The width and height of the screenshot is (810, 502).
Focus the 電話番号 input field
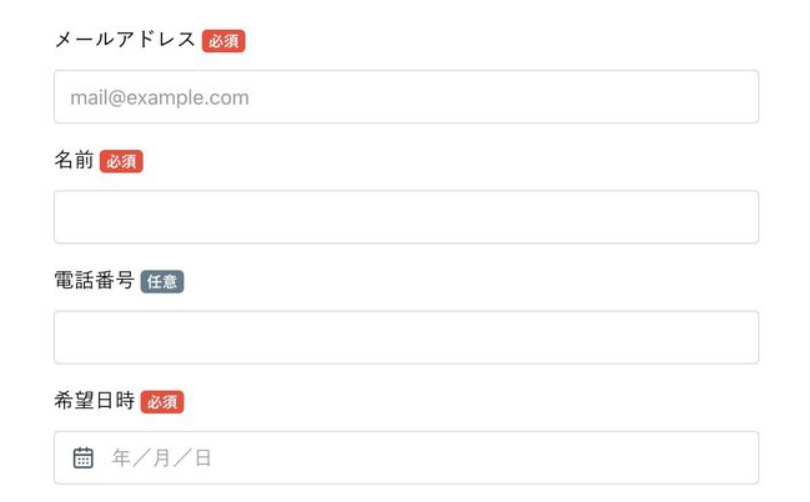click(x=406, y=337)
